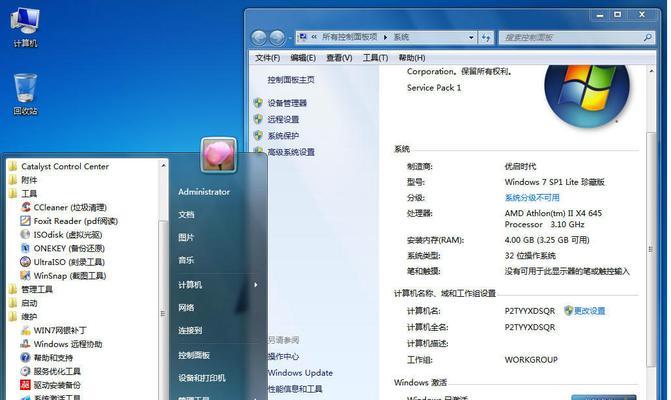Open 性能信息和工具 link

pyautogui.click(x=295, y=389)
